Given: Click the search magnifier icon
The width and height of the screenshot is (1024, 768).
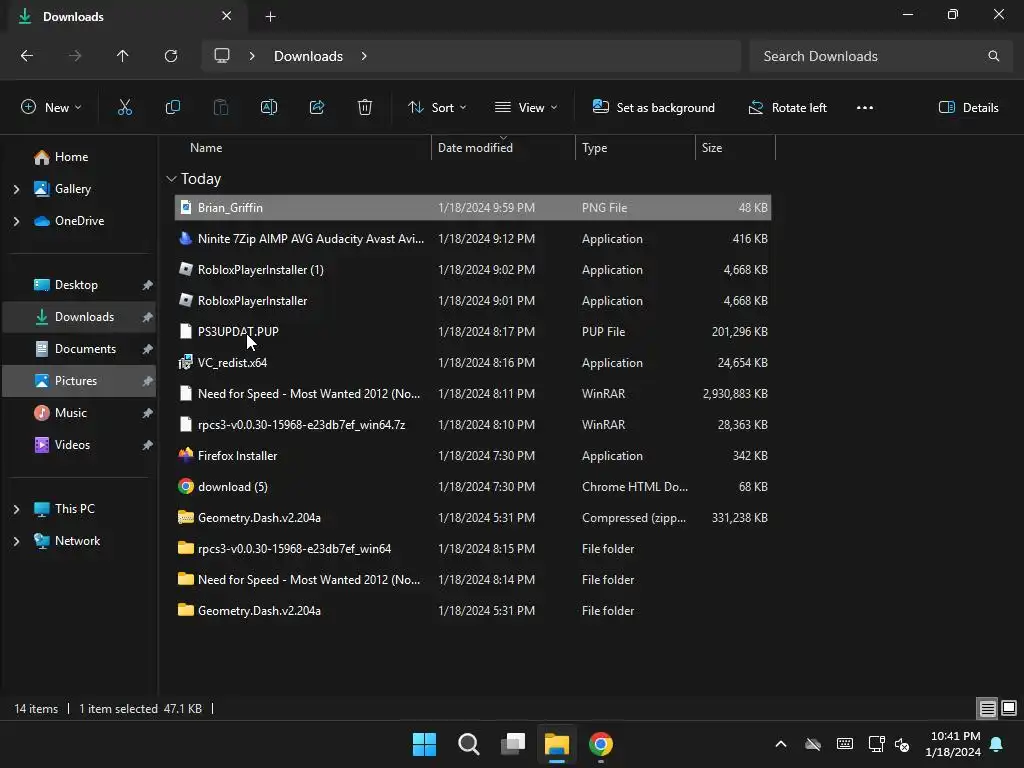Looking at the screenshot, I should 993,56.
